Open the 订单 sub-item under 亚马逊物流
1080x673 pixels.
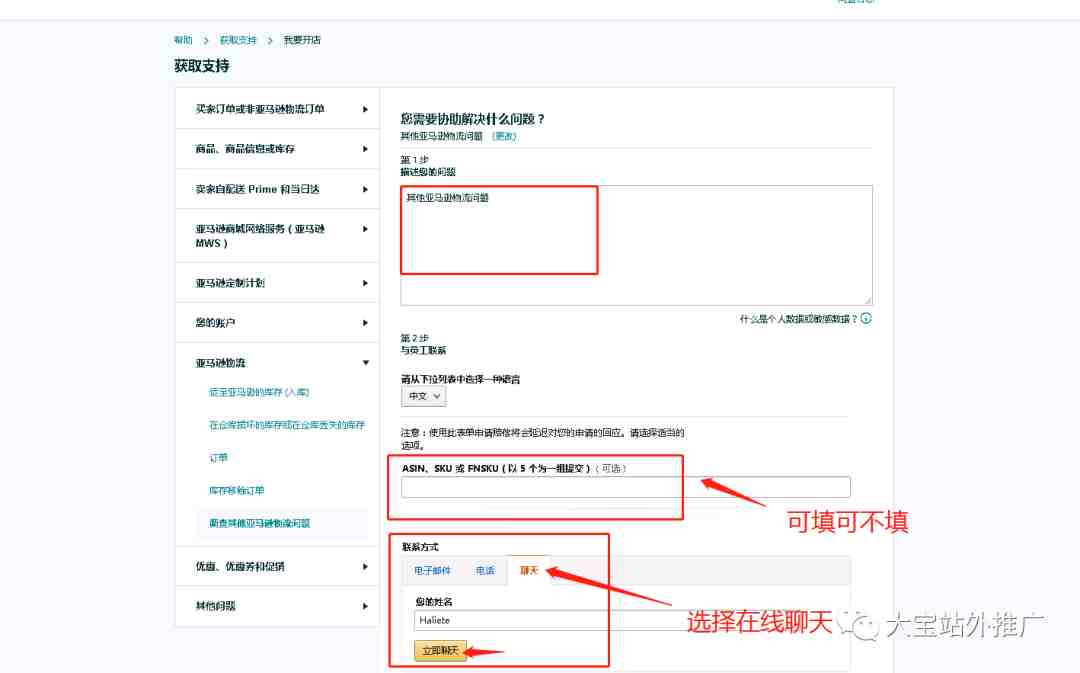point(218,457)
